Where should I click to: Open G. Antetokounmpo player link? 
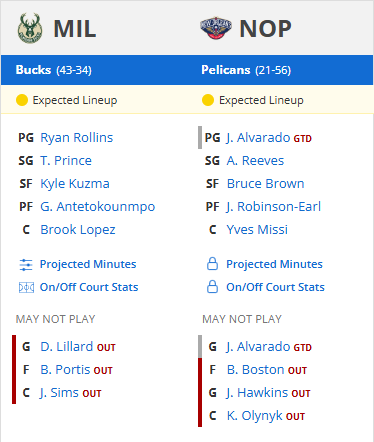(98, 207)
